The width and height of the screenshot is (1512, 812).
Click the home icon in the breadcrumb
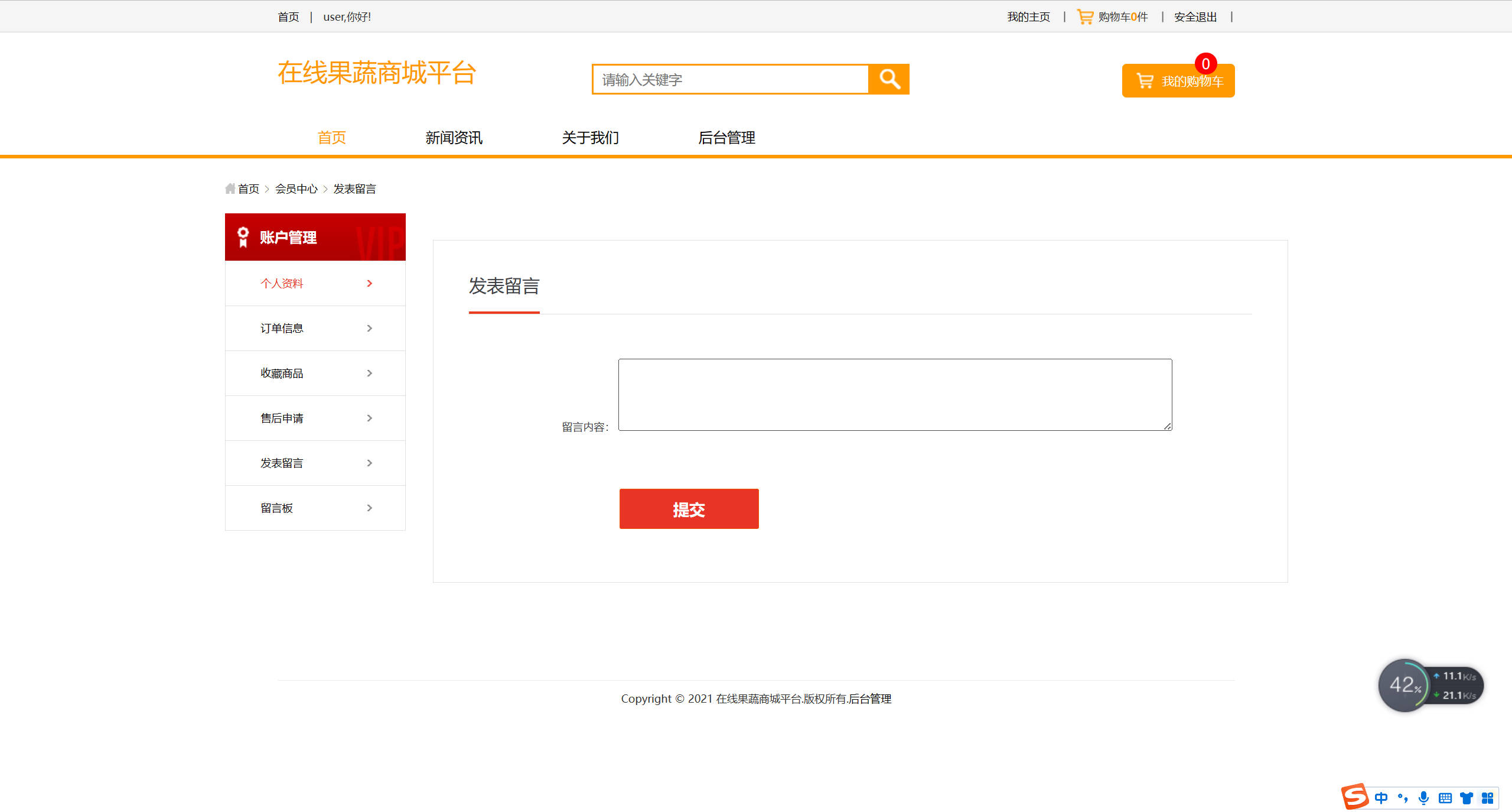coord(231,188)
